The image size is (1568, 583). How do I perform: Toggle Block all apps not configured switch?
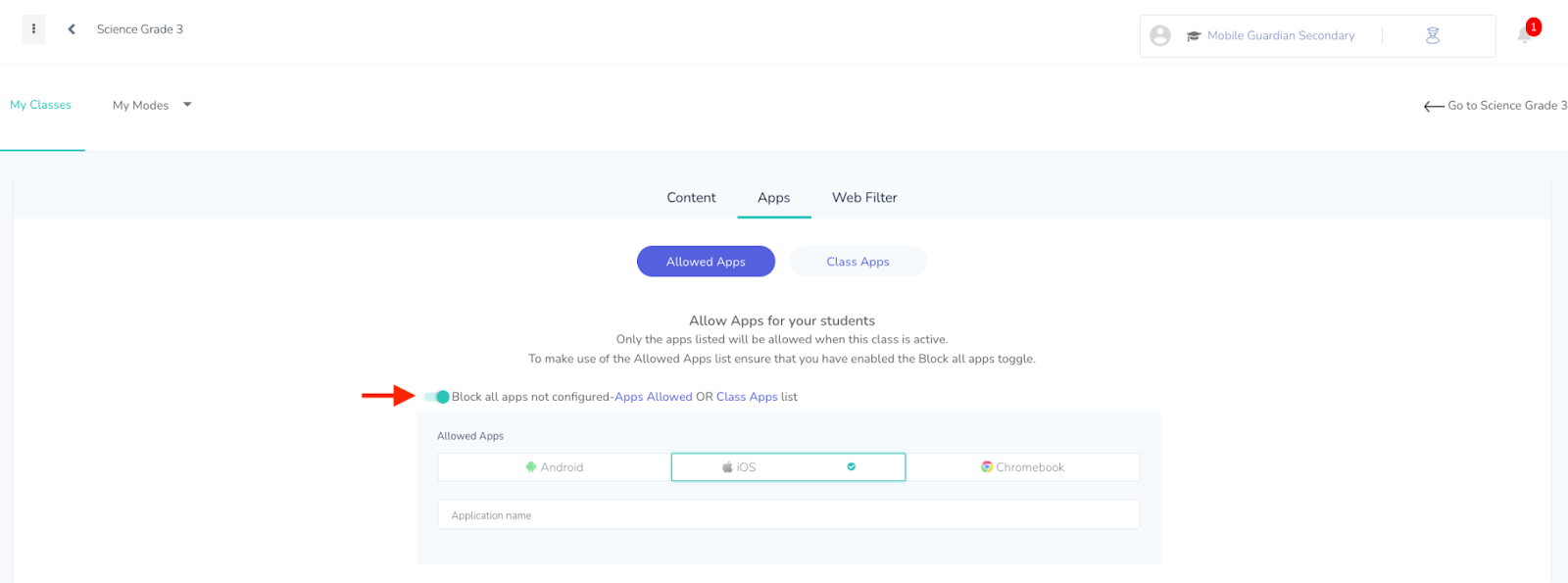click(x=437, y=397)
